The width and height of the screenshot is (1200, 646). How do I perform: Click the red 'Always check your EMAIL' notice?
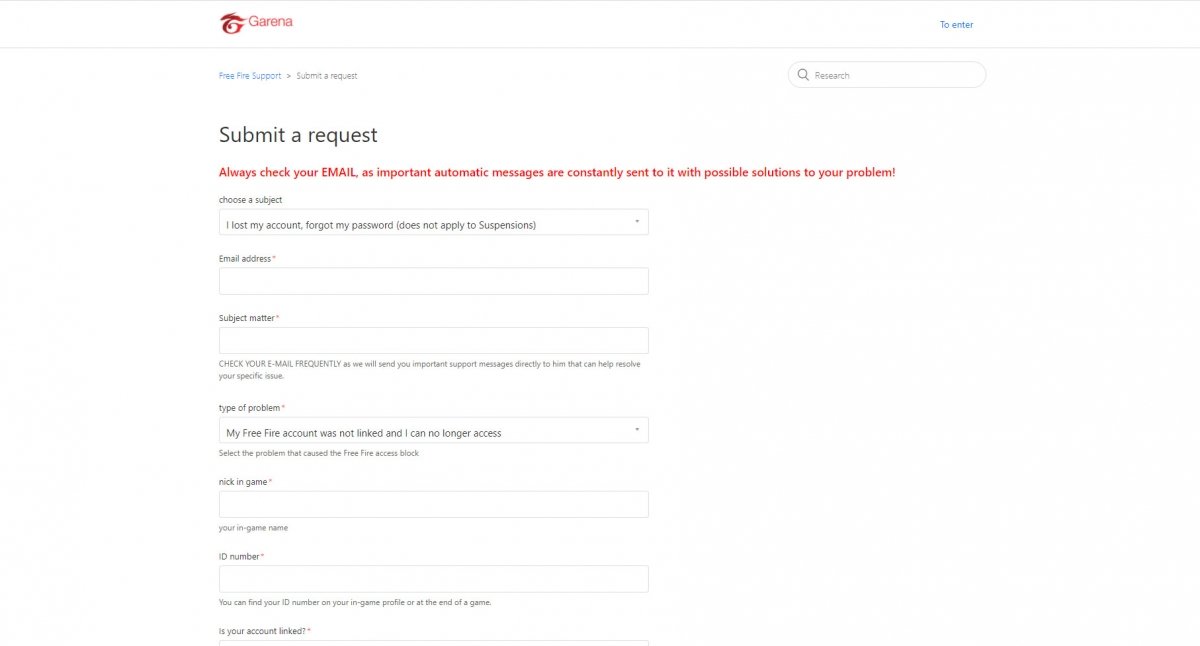coord(557,172)
